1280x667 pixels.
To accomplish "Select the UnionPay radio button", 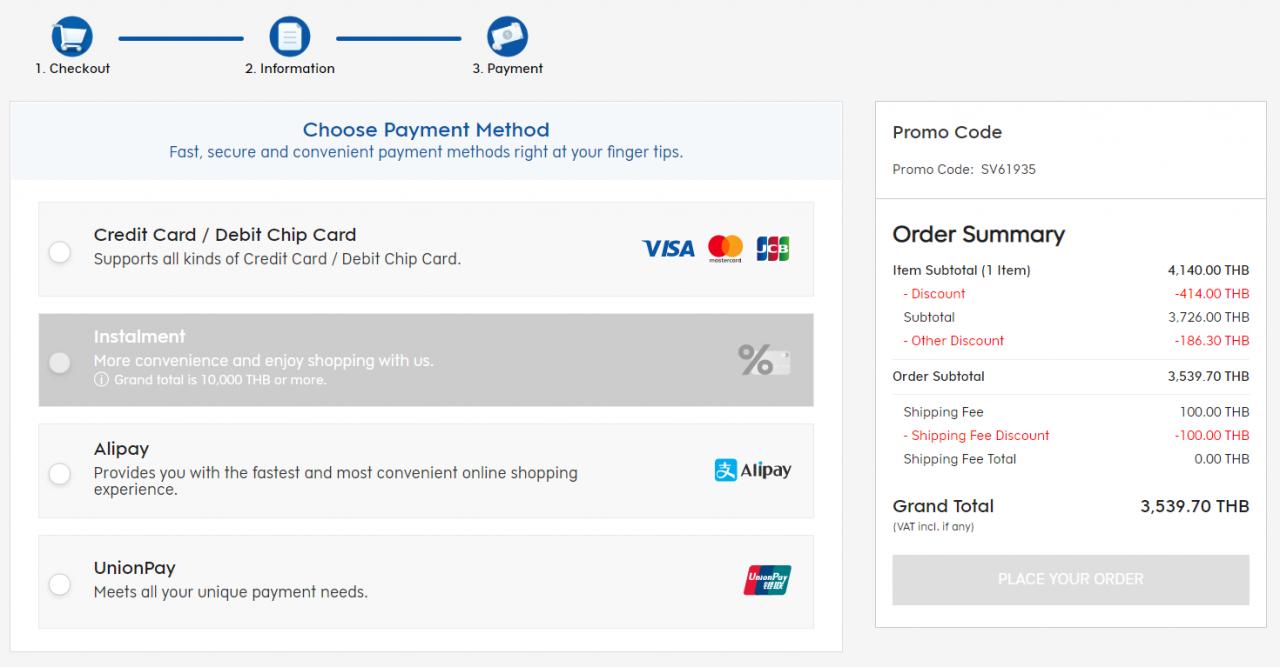I will (60, 584).
